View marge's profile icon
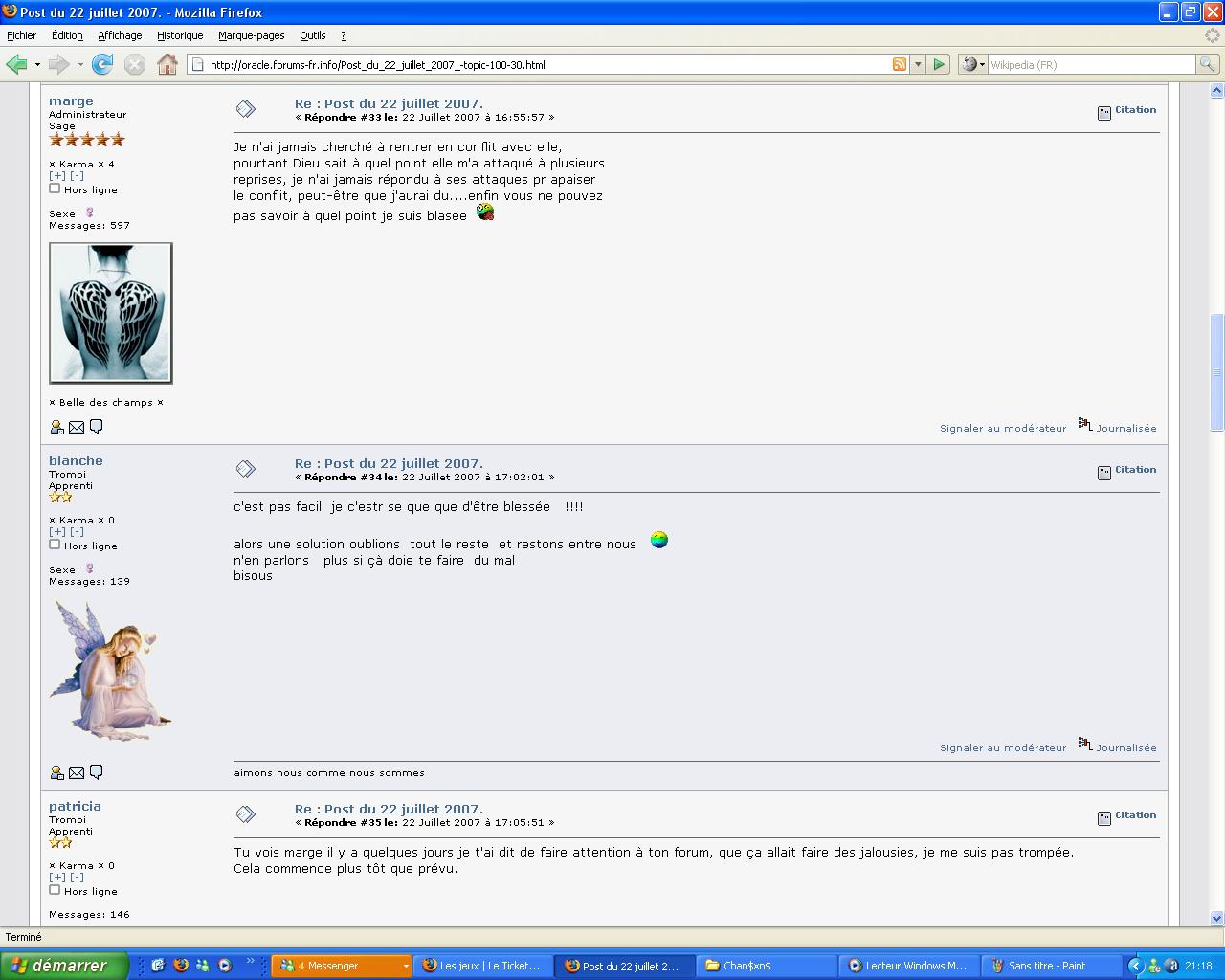This screenshot has width=1225, height=980. (56, 427)
